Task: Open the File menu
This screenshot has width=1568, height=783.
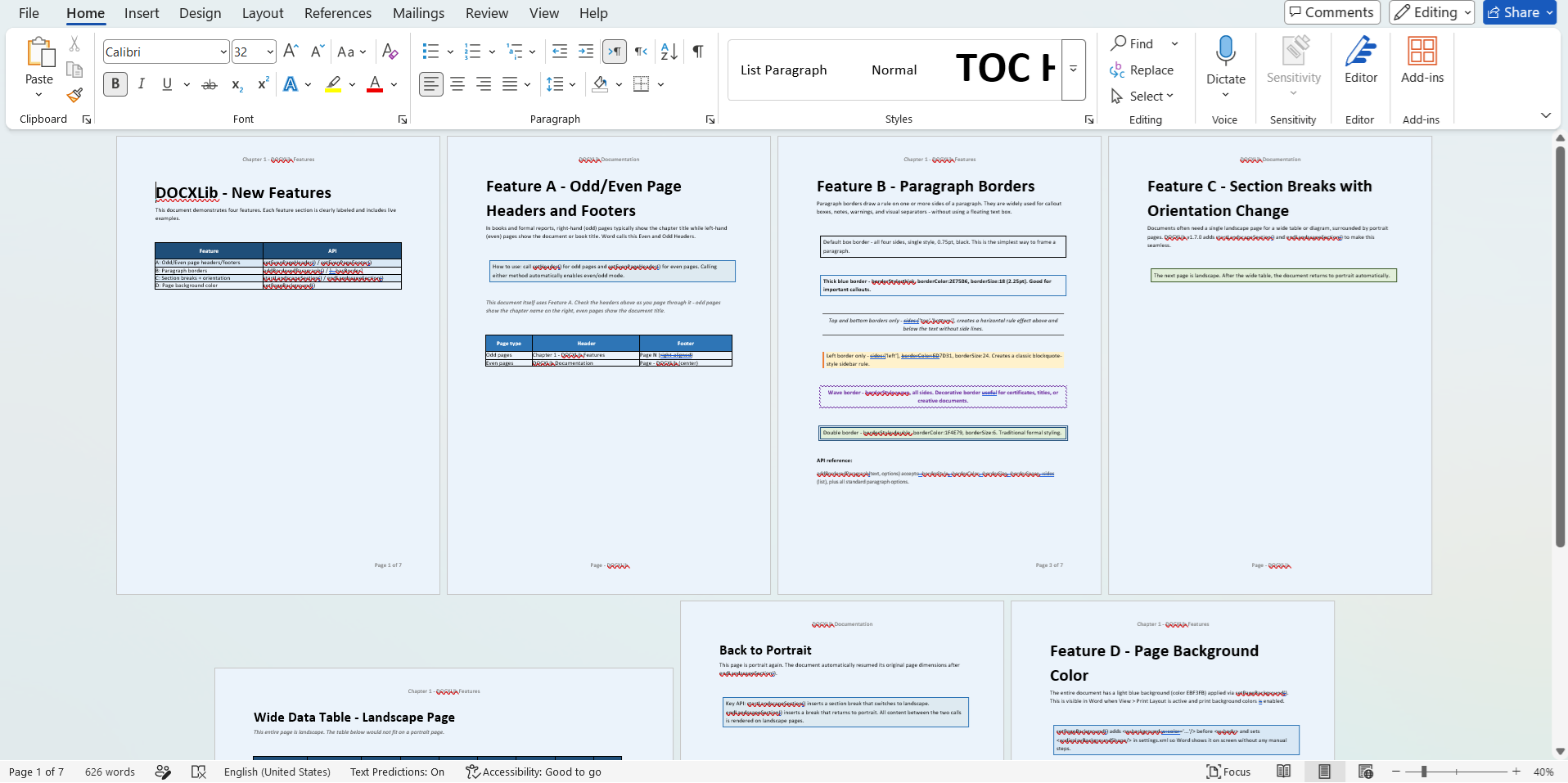Action: [29, 13]
